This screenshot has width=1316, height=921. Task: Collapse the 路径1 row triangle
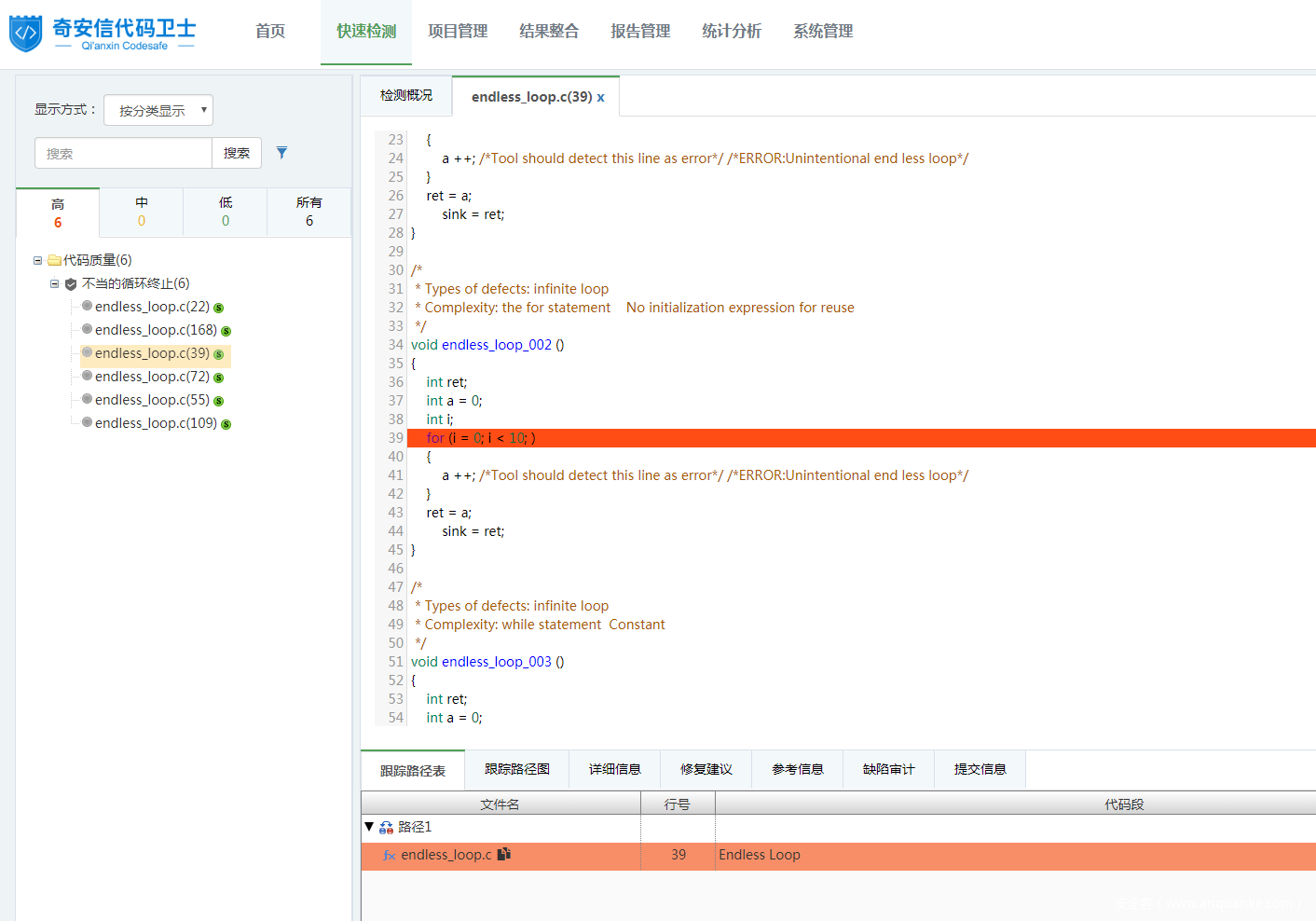pos(369,827)
